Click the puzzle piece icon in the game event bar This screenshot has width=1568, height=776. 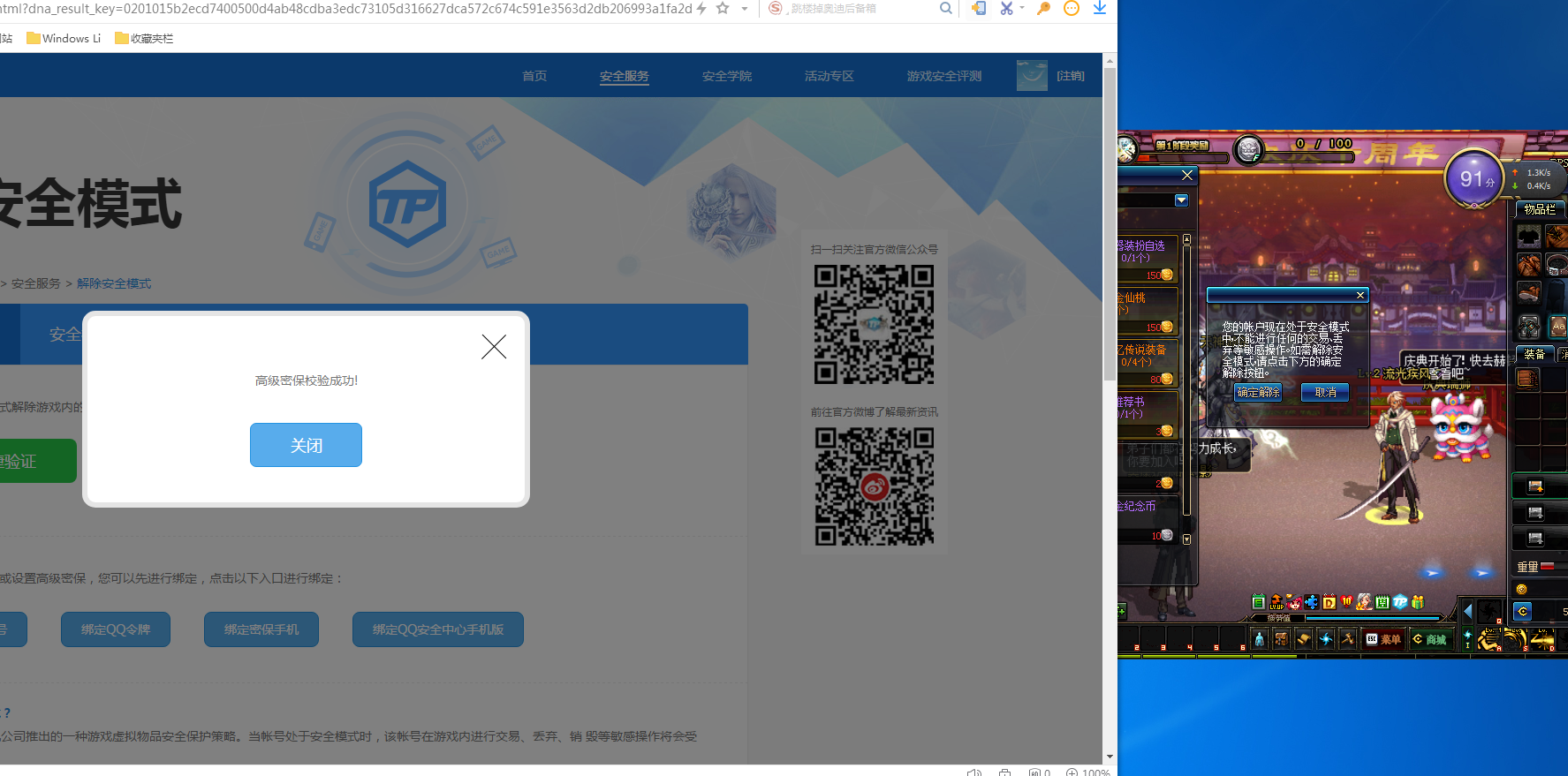(1312, 602)
